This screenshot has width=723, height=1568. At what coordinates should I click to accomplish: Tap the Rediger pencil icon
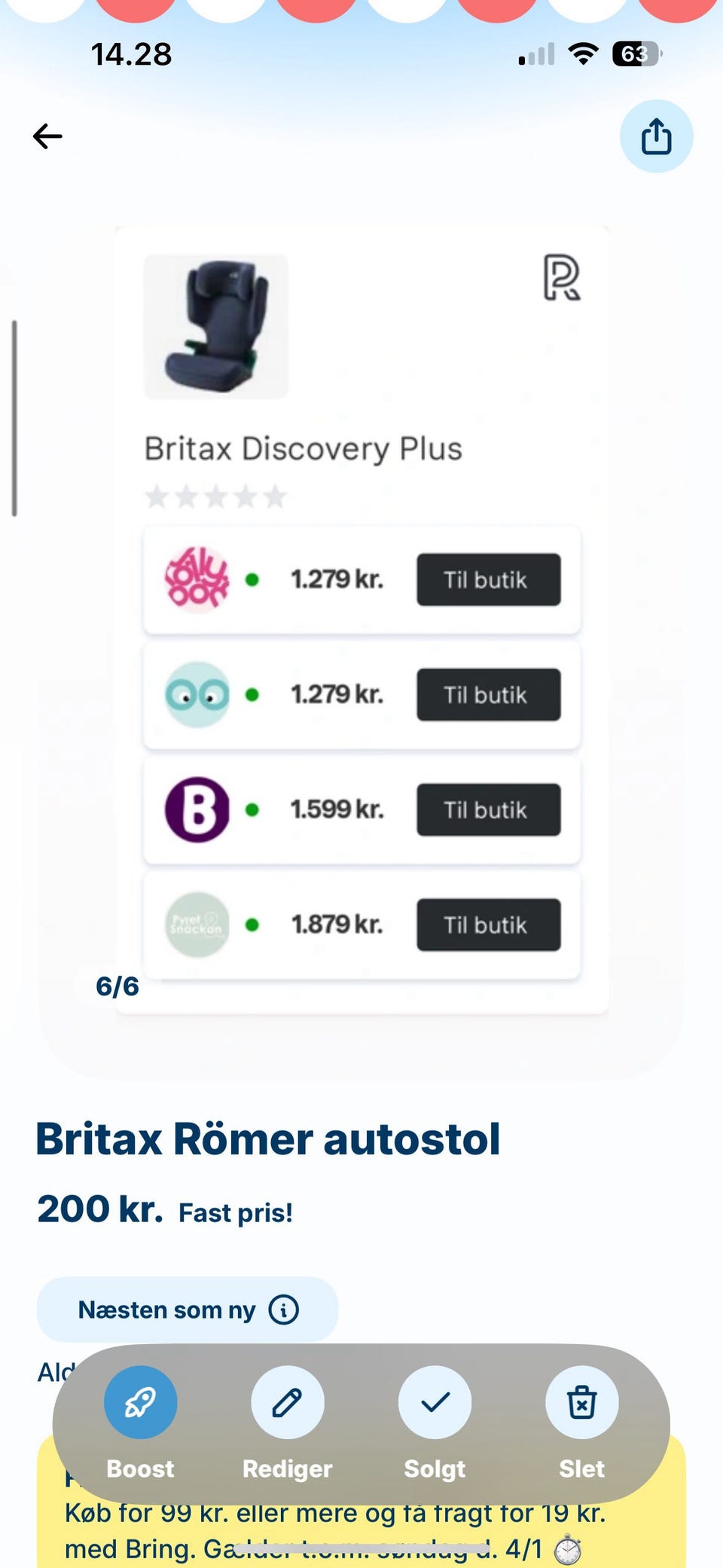(x=287, y=1402)
